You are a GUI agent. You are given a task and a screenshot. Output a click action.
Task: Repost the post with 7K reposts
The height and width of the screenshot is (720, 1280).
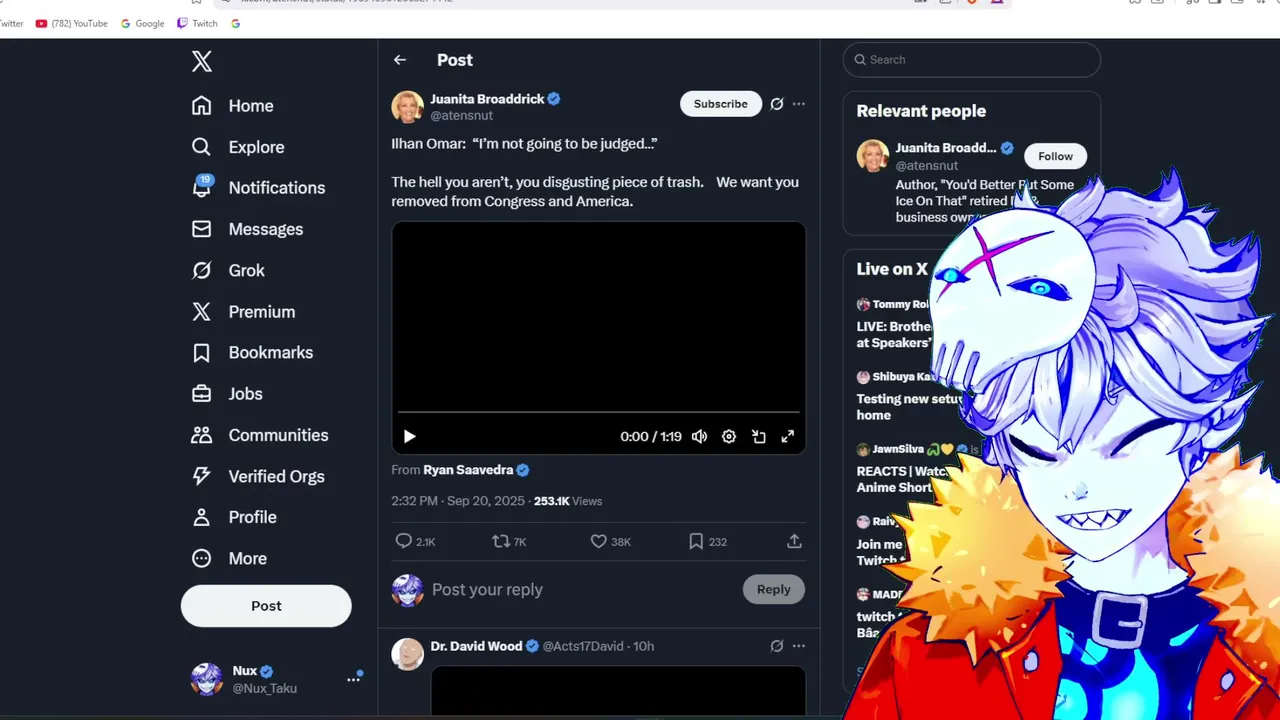click(501, 541)
